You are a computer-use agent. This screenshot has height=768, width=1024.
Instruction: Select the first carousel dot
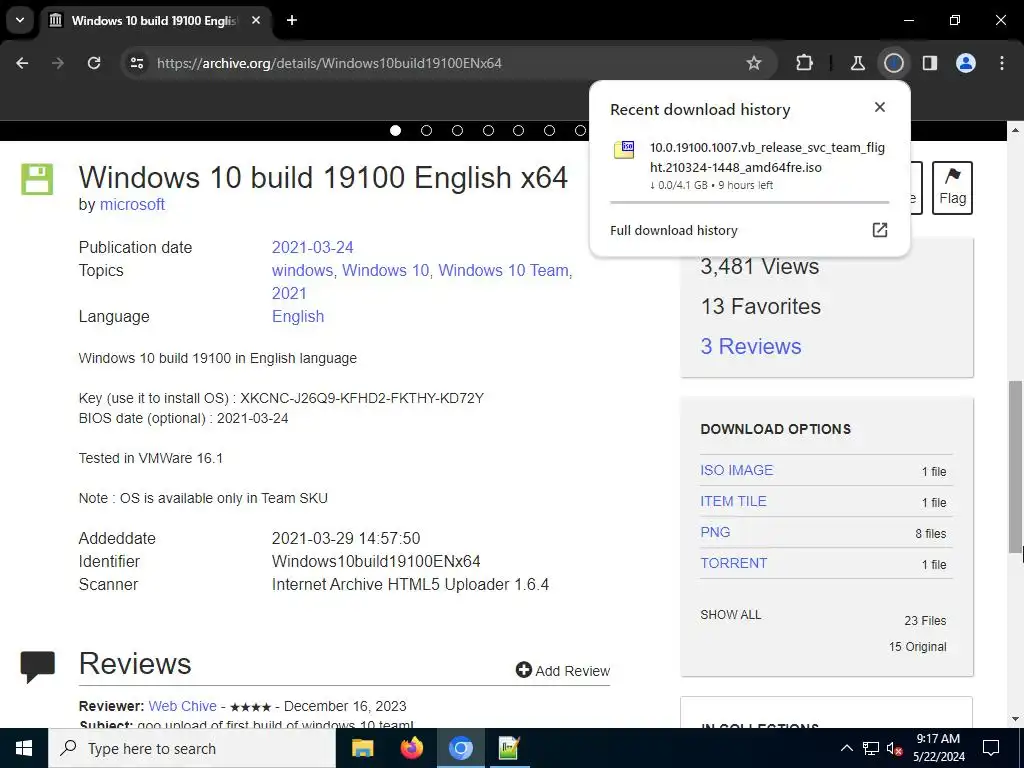(395, 131)
